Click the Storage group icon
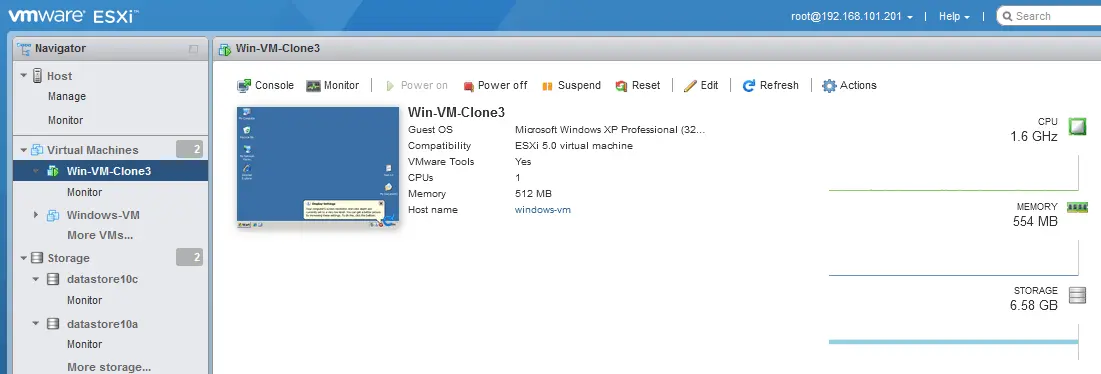1101x374 pixels. point(37,258)
